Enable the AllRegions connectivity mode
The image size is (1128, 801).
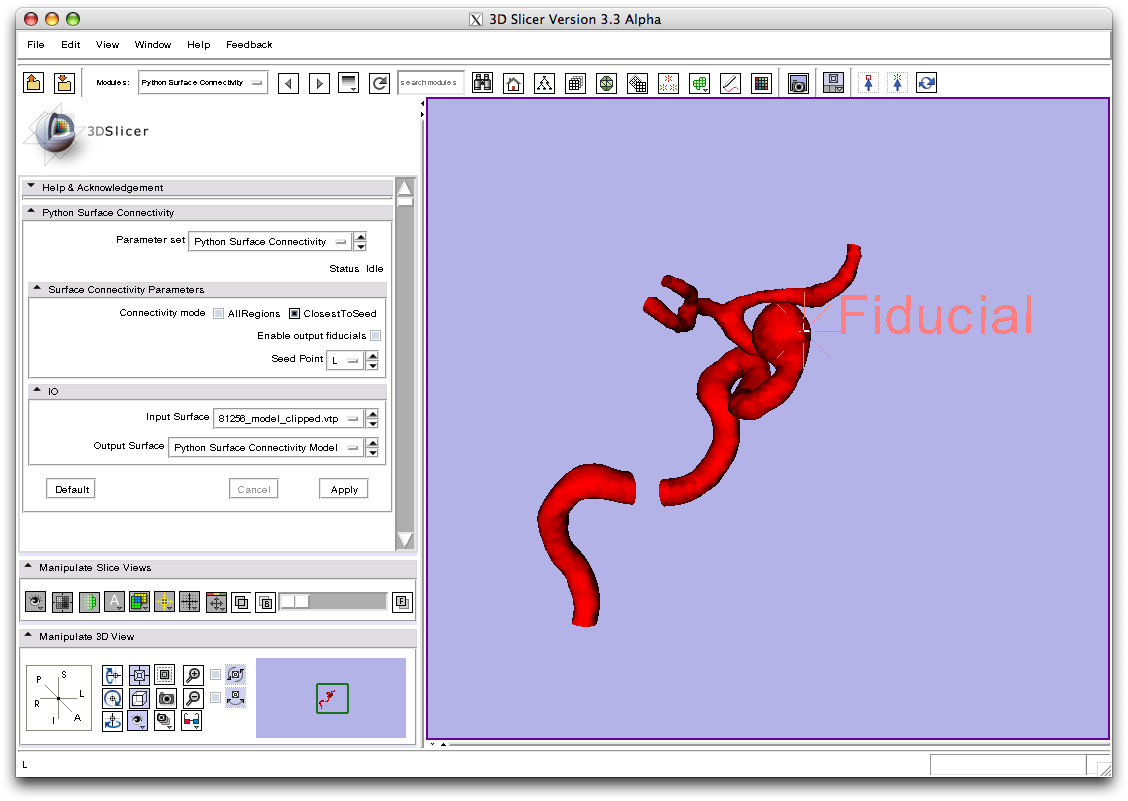(219, 314)
